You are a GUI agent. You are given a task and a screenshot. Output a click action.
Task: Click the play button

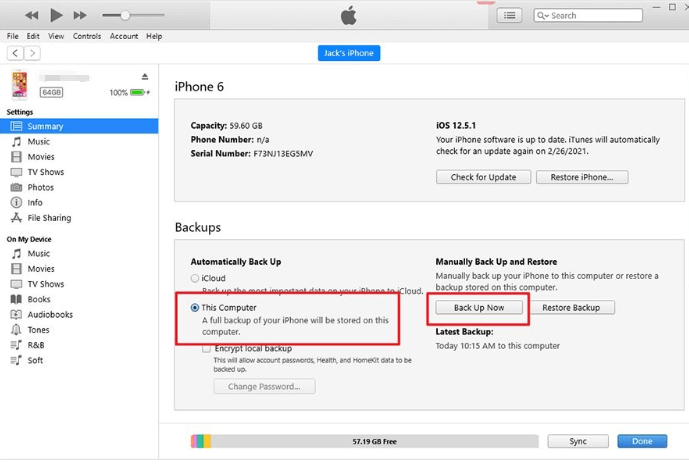56,15
